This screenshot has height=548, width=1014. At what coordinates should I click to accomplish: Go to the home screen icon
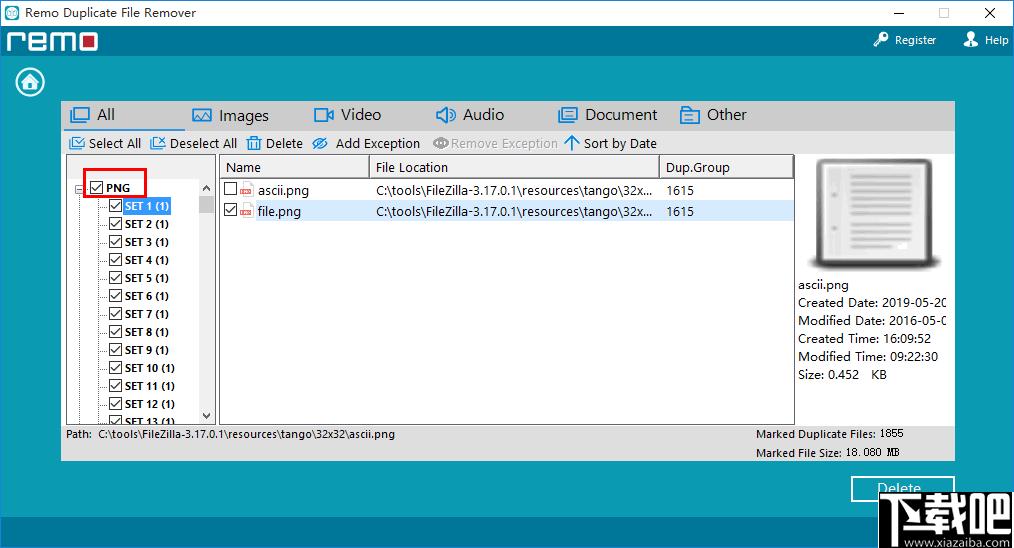pyautogui.click(x=30, y=82)
